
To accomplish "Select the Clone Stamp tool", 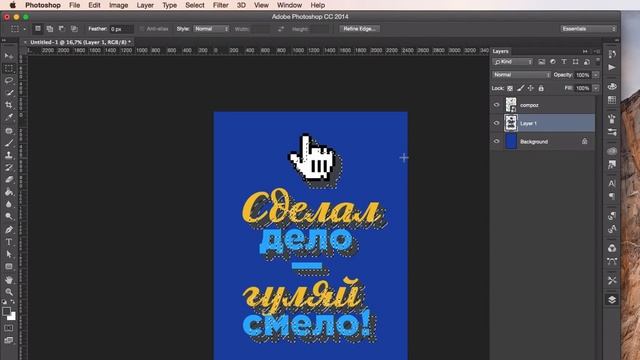I will [x=9, y=155].
